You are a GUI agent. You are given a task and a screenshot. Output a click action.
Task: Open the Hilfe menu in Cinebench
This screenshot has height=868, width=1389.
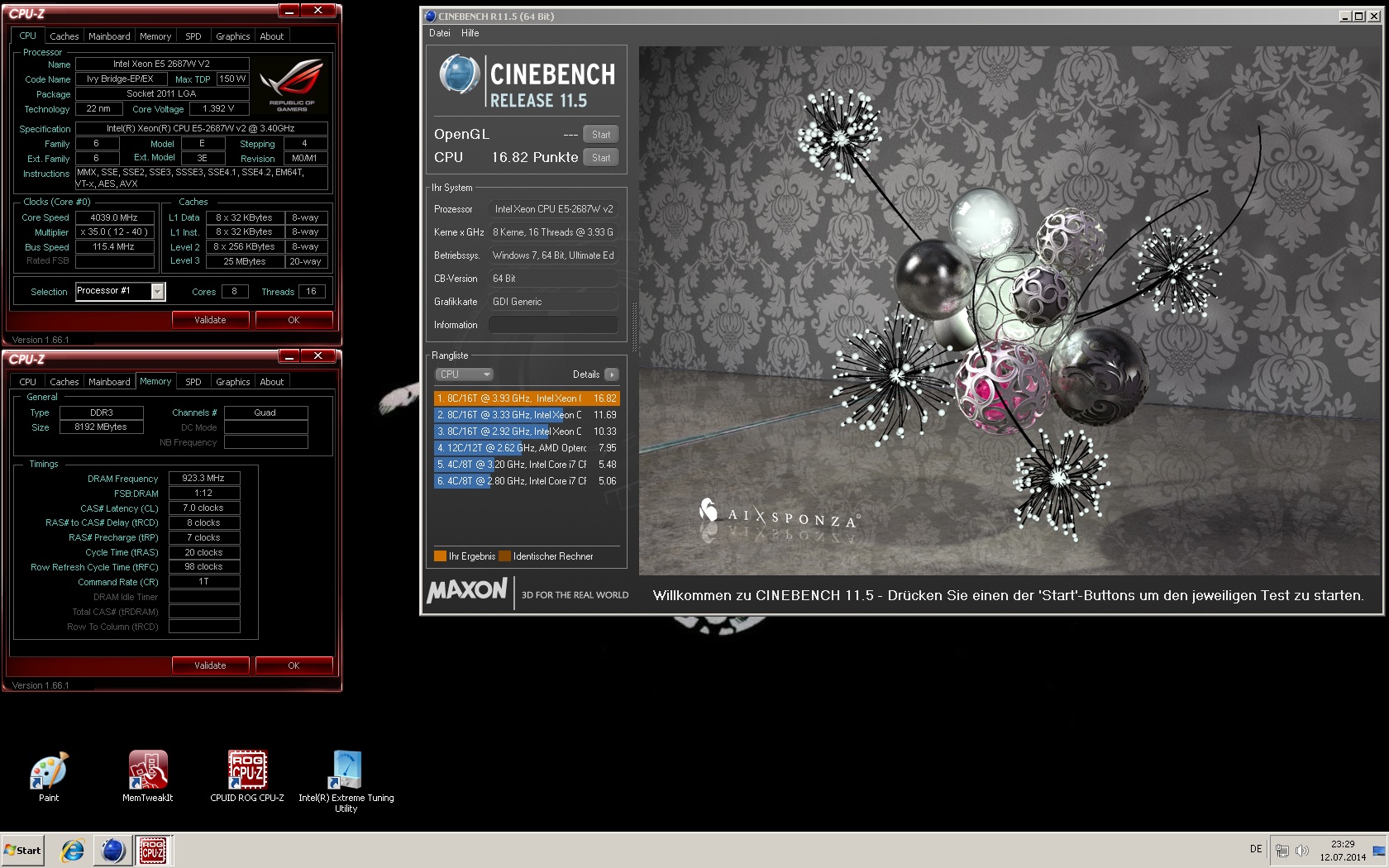470,33
